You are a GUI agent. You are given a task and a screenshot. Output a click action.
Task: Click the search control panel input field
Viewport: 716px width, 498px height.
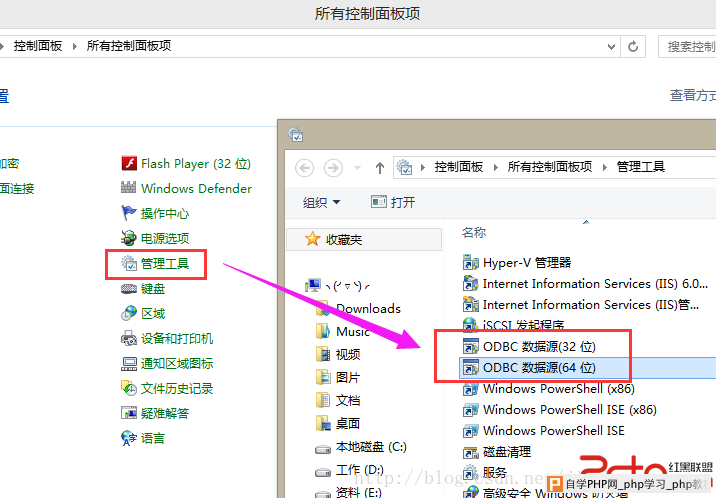[687, 46]
